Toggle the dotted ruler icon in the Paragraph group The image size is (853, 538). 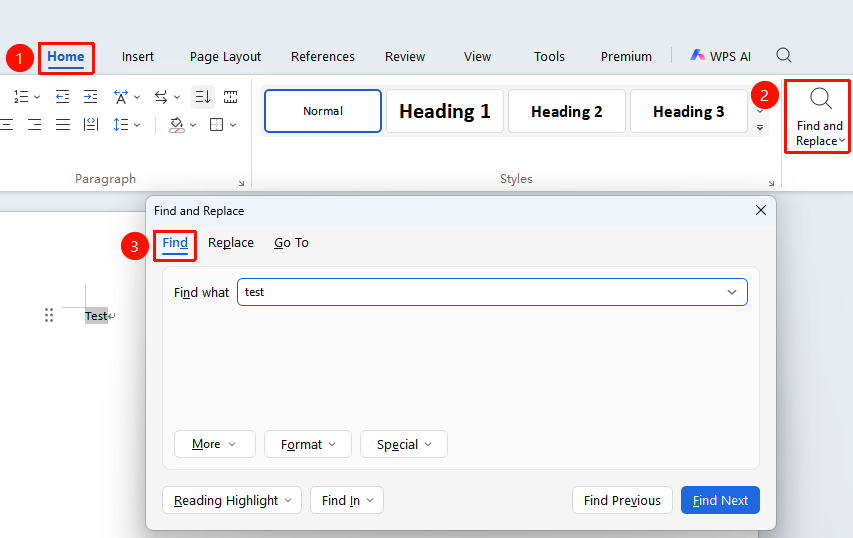point(231,97)
